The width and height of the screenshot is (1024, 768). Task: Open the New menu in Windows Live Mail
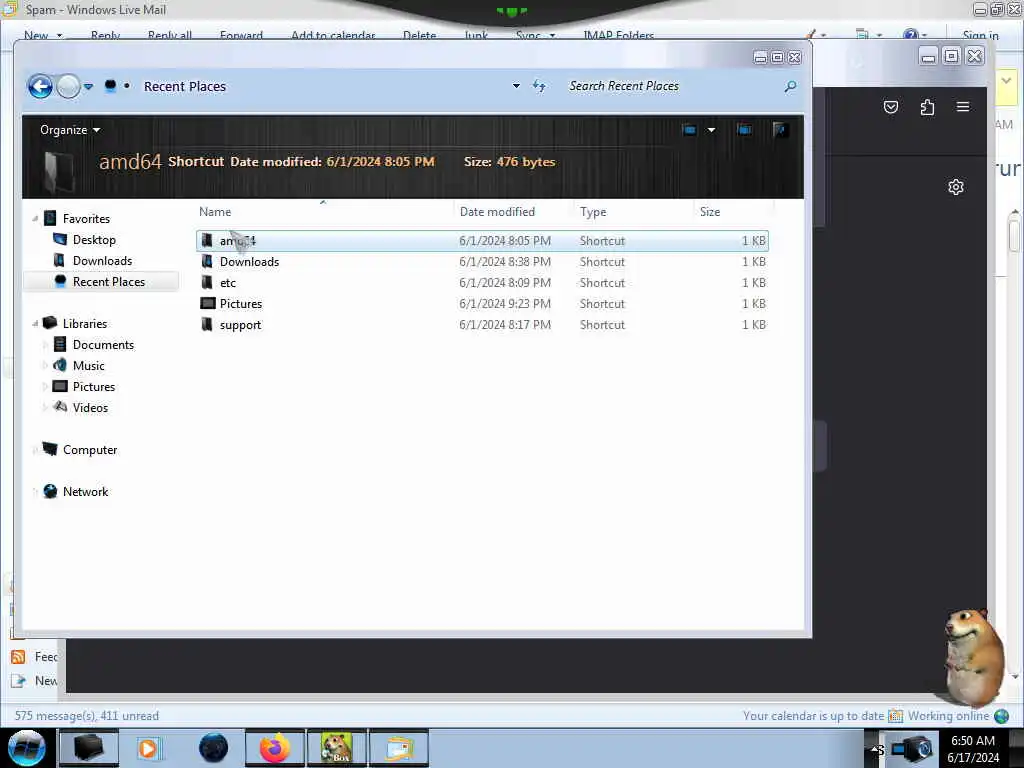pyautogui.click(x=43, y=35)
